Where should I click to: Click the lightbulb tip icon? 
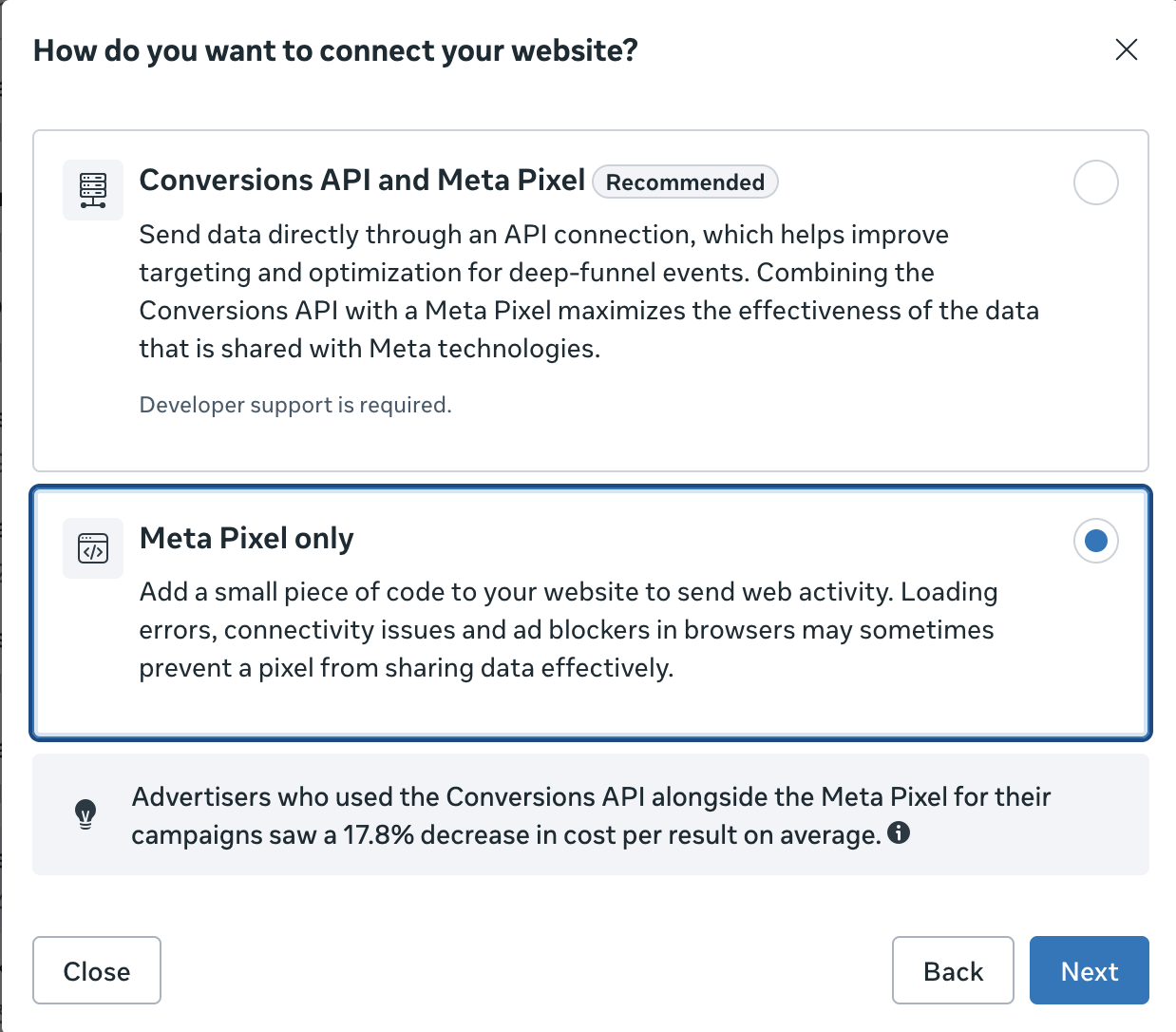point(85,814)
